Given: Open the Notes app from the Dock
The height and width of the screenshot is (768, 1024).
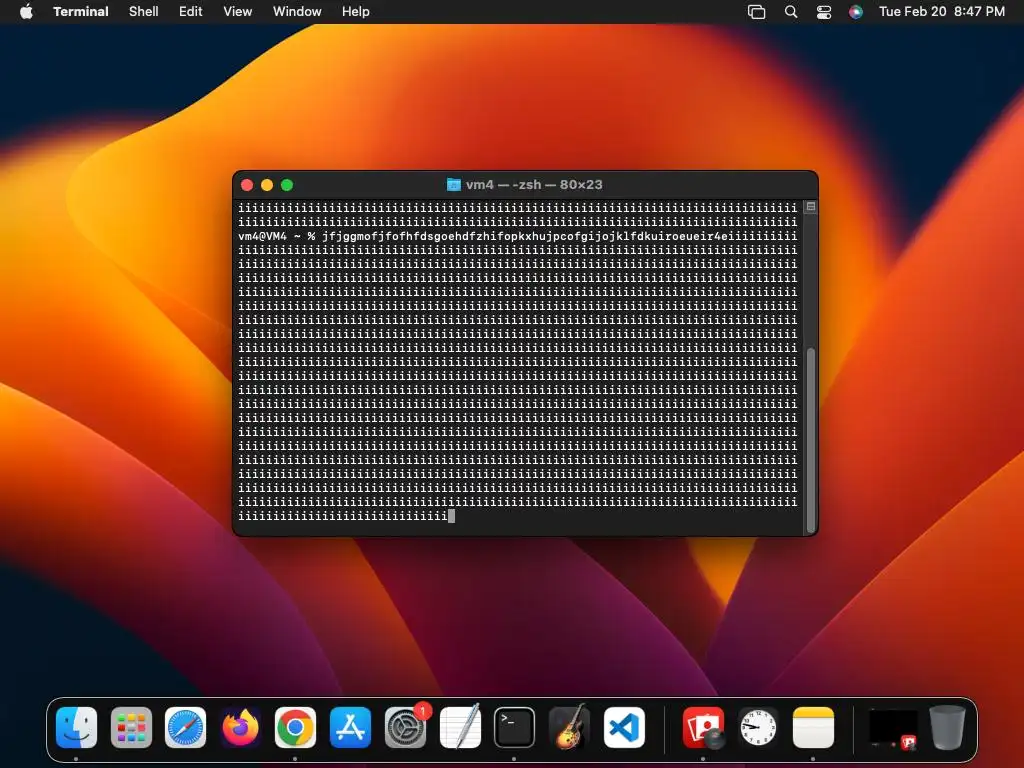Looking at the screenshot, I should [x=812, y=727].
